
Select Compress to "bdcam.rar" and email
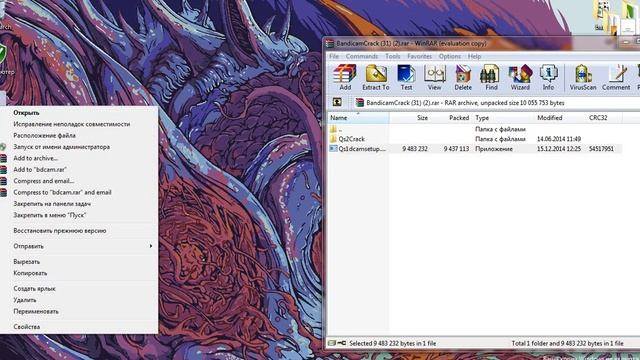click(x=79, y=192)
